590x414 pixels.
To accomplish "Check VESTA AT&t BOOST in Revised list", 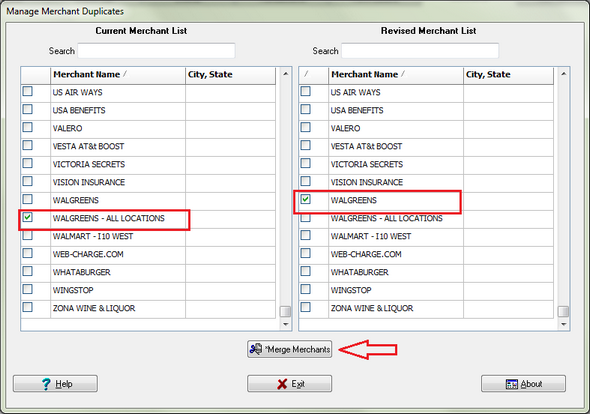I will (x=306, y=145).
